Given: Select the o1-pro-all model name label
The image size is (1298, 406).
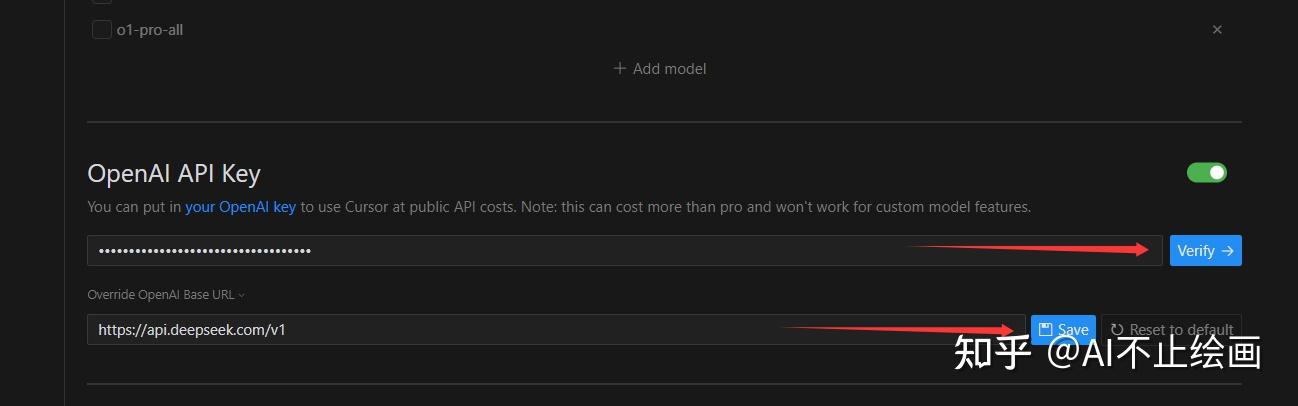Looking at the screenshot, I should point(150,30).
